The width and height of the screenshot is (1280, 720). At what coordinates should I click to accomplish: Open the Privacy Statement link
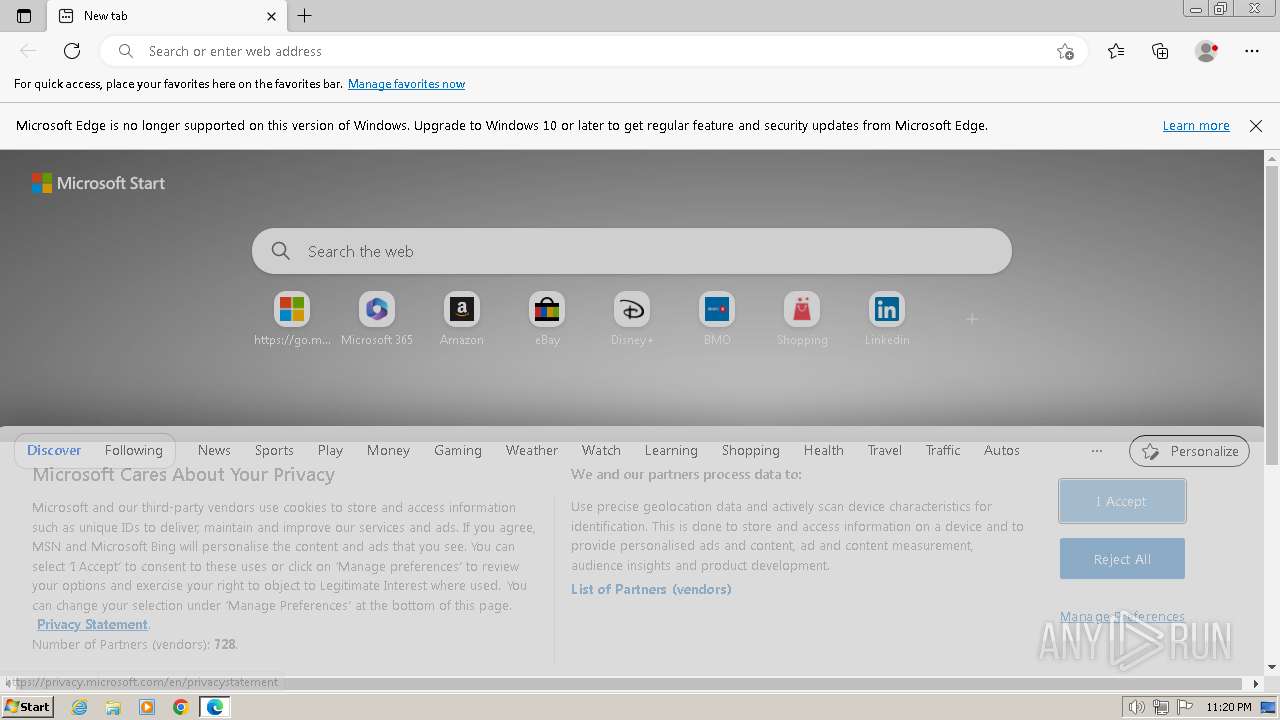(93, 624)
